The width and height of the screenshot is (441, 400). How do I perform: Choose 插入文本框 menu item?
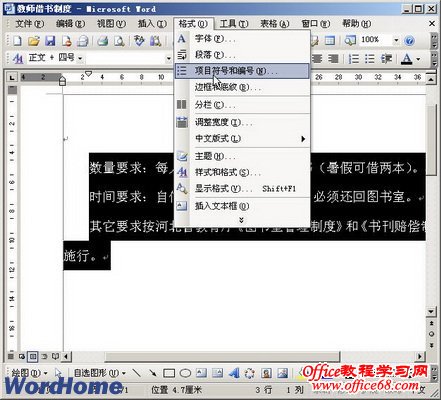coord(242,206)
